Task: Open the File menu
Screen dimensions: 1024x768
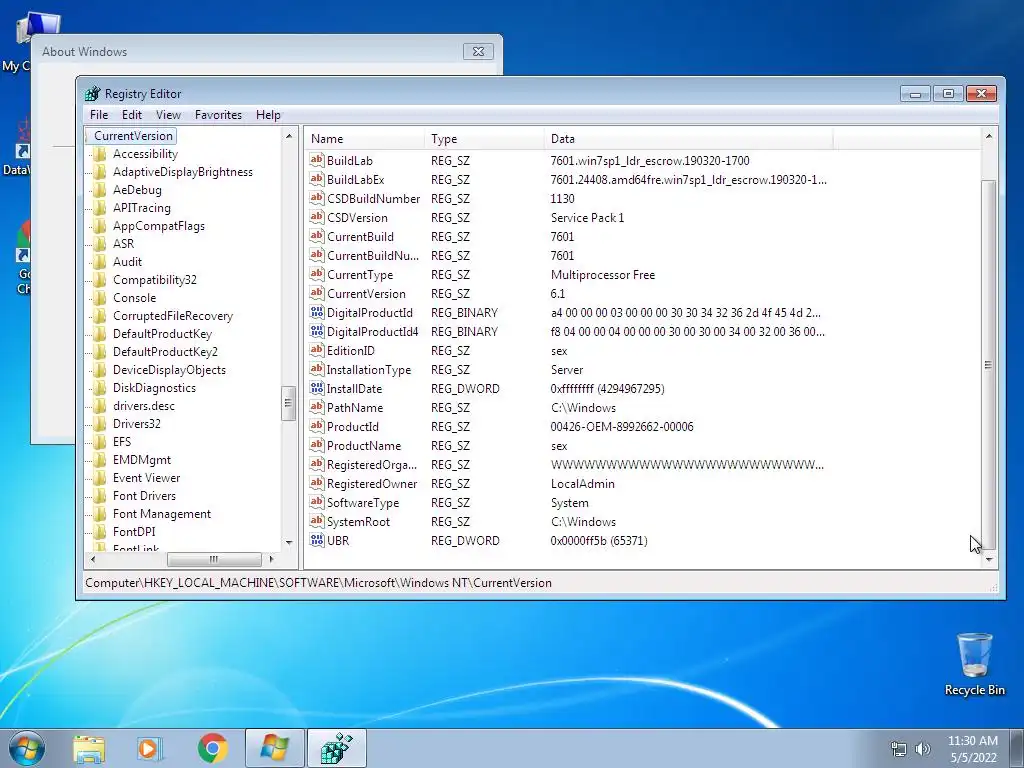Action: (x=99, y=115)
